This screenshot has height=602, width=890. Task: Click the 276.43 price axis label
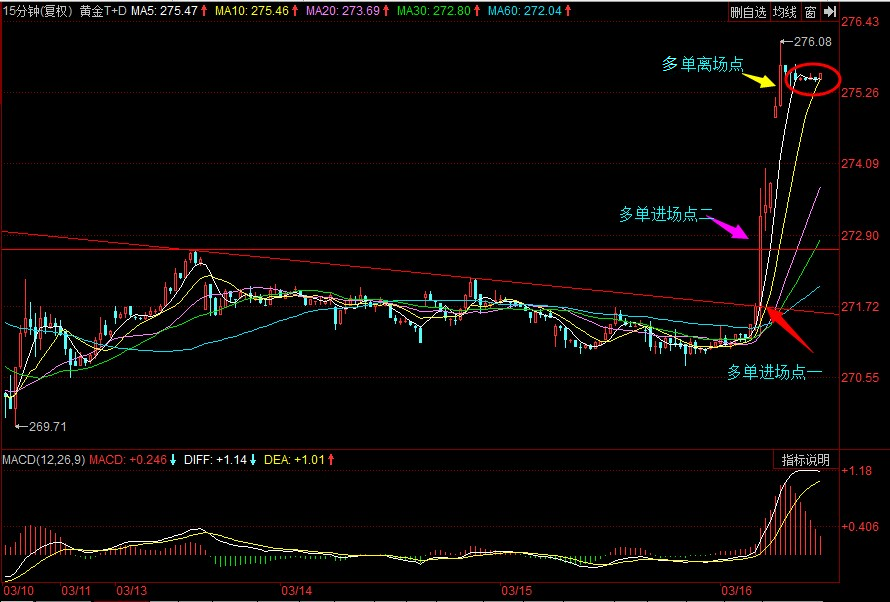click(860, 22)
